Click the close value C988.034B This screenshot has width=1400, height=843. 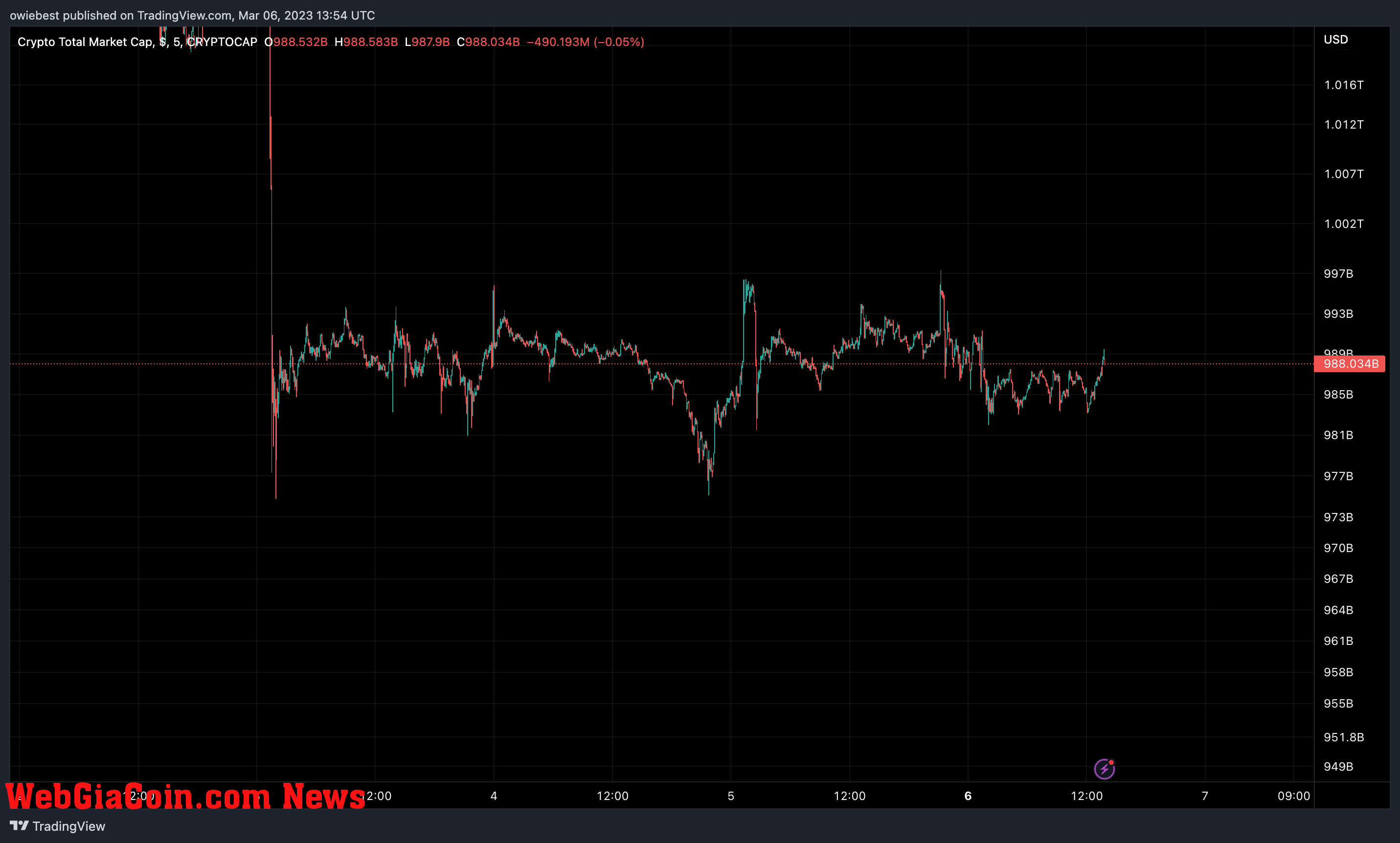[488, 42]
